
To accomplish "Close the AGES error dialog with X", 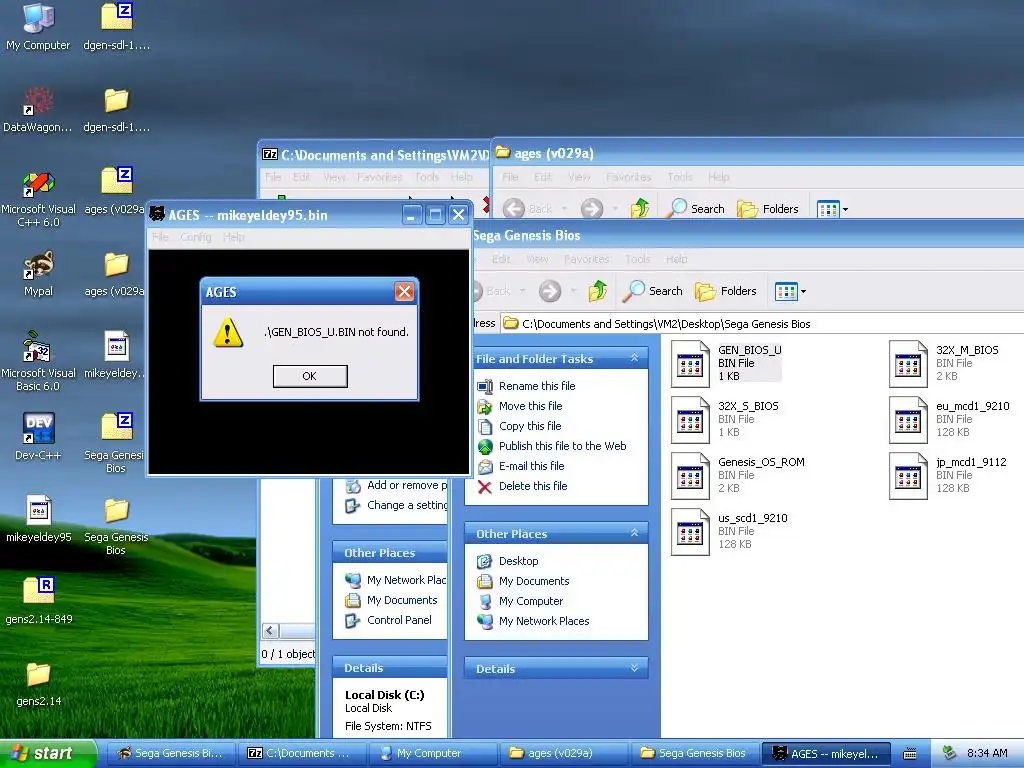I will [404, 291].
